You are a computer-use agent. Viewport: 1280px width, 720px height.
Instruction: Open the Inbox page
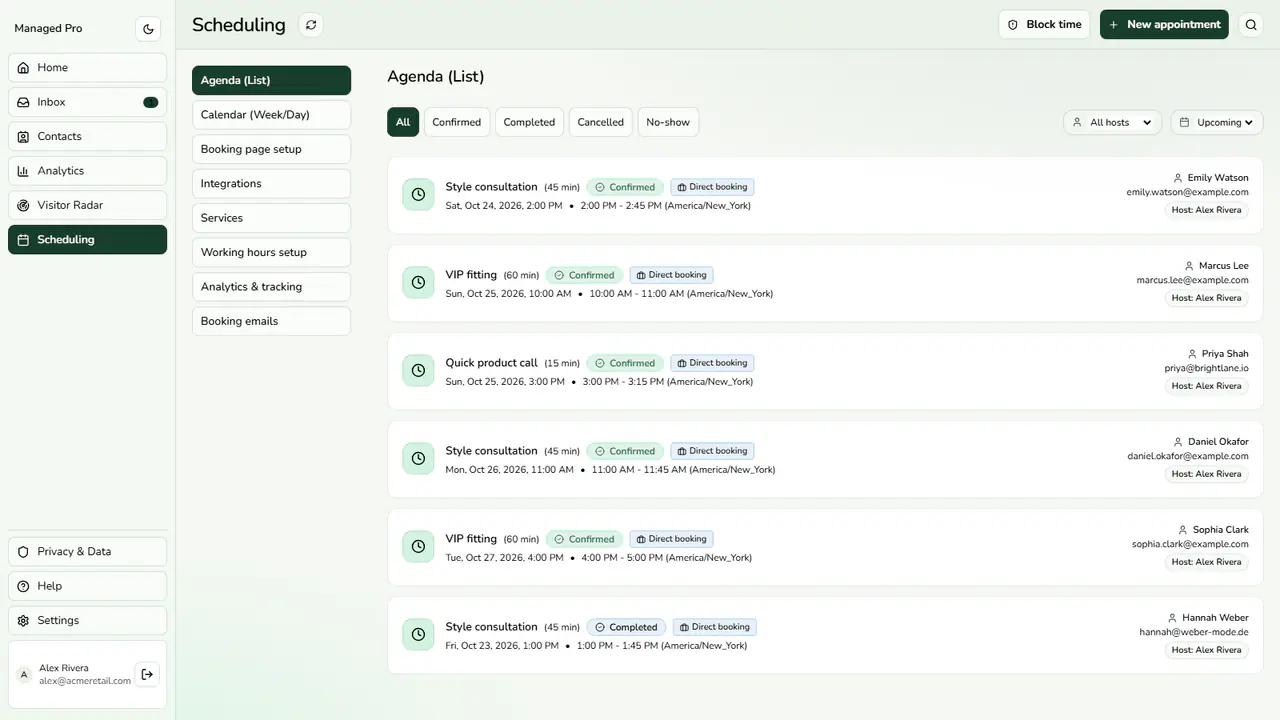click(88, 102)
